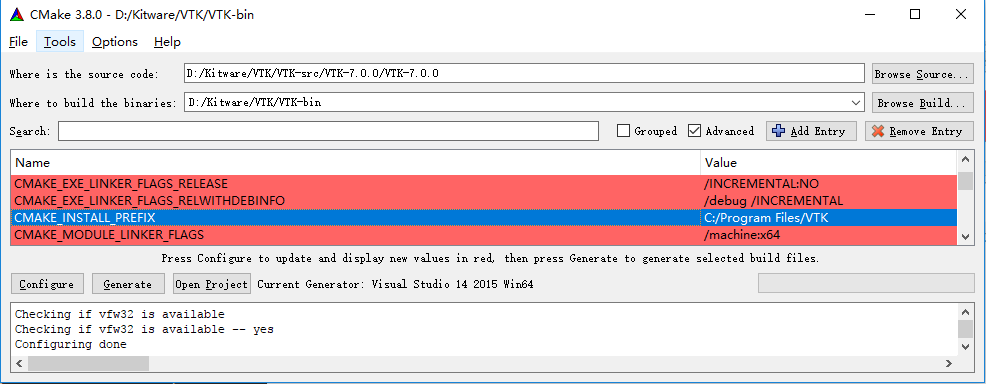Select CMAKE_MODULE_LINKER_FLAGS row
This screenshot has height=384, width=986.
(484, 235)
